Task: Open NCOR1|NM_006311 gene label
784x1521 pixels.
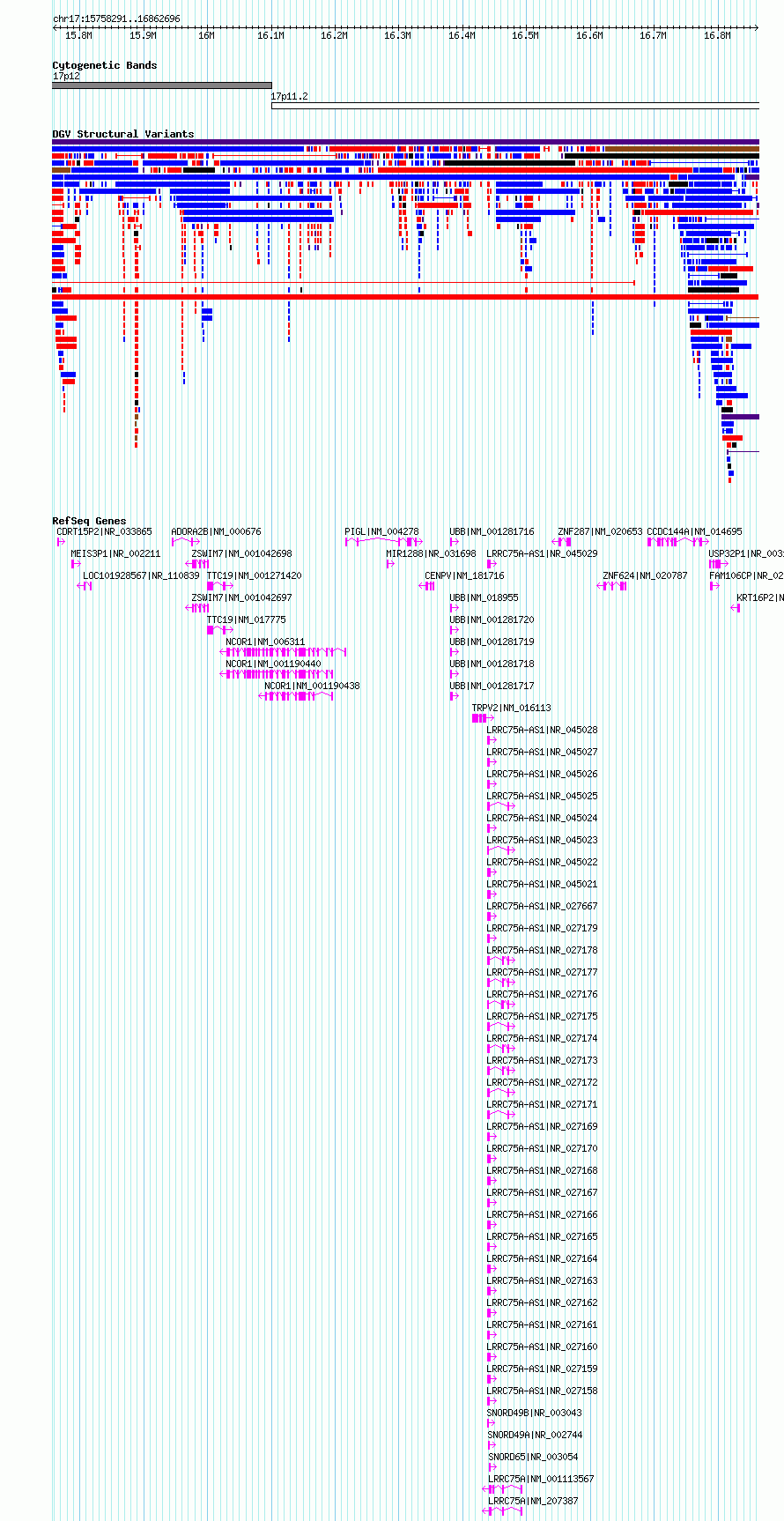Action: tap(265, 642)
